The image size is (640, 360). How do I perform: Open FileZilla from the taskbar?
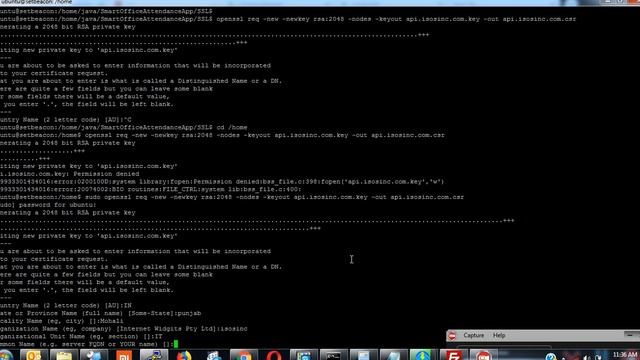coord(453,355)
